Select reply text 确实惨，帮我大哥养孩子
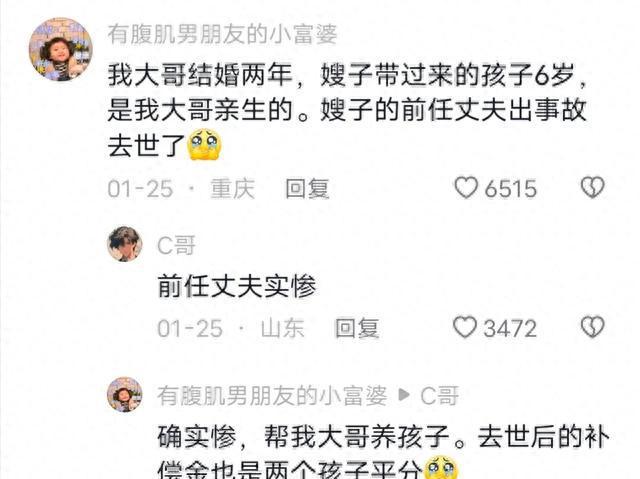The width and height of the screenshot is (640, 479). [x=305, y=437]
